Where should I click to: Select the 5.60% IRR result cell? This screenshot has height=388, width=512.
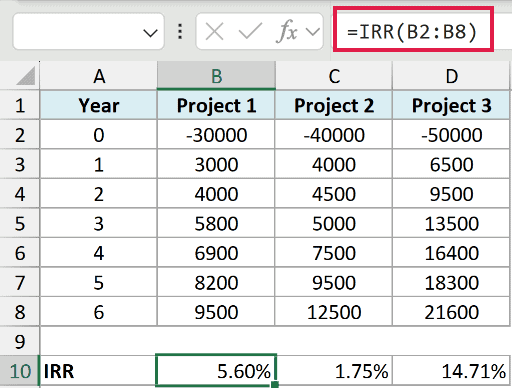(x=216, y=371)
